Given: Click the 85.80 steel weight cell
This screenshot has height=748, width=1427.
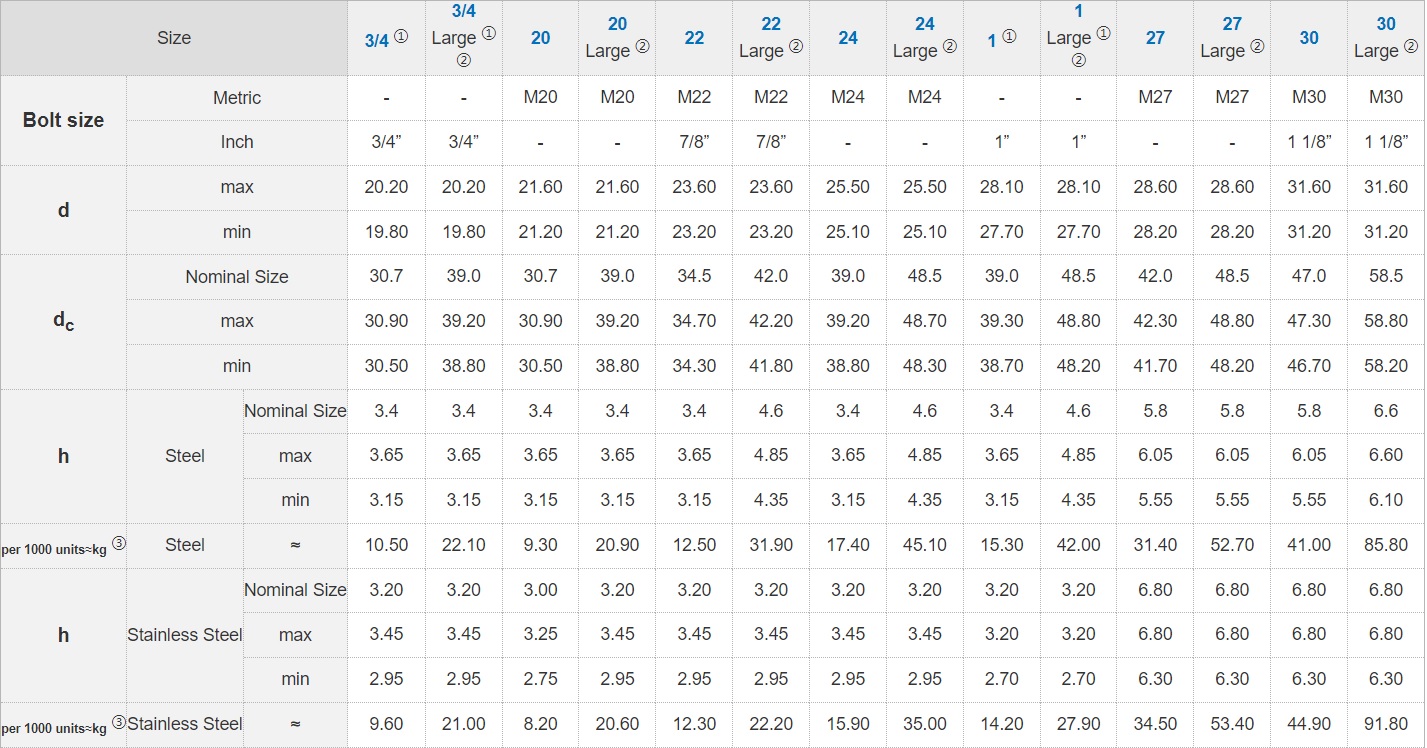Looking at the screenshot, I should pos(1386,545).
